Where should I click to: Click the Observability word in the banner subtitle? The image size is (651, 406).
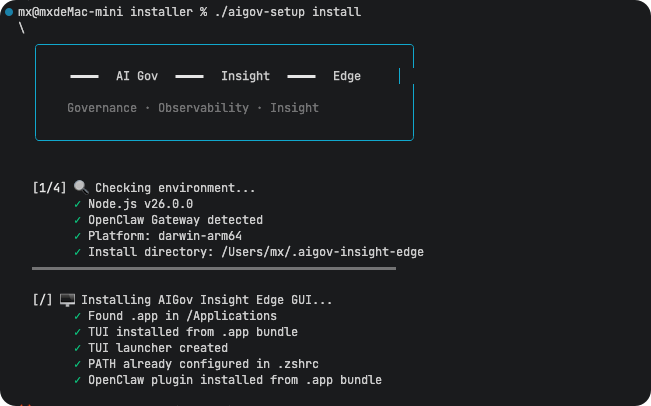pyautogui.click(x=203, y=108)
